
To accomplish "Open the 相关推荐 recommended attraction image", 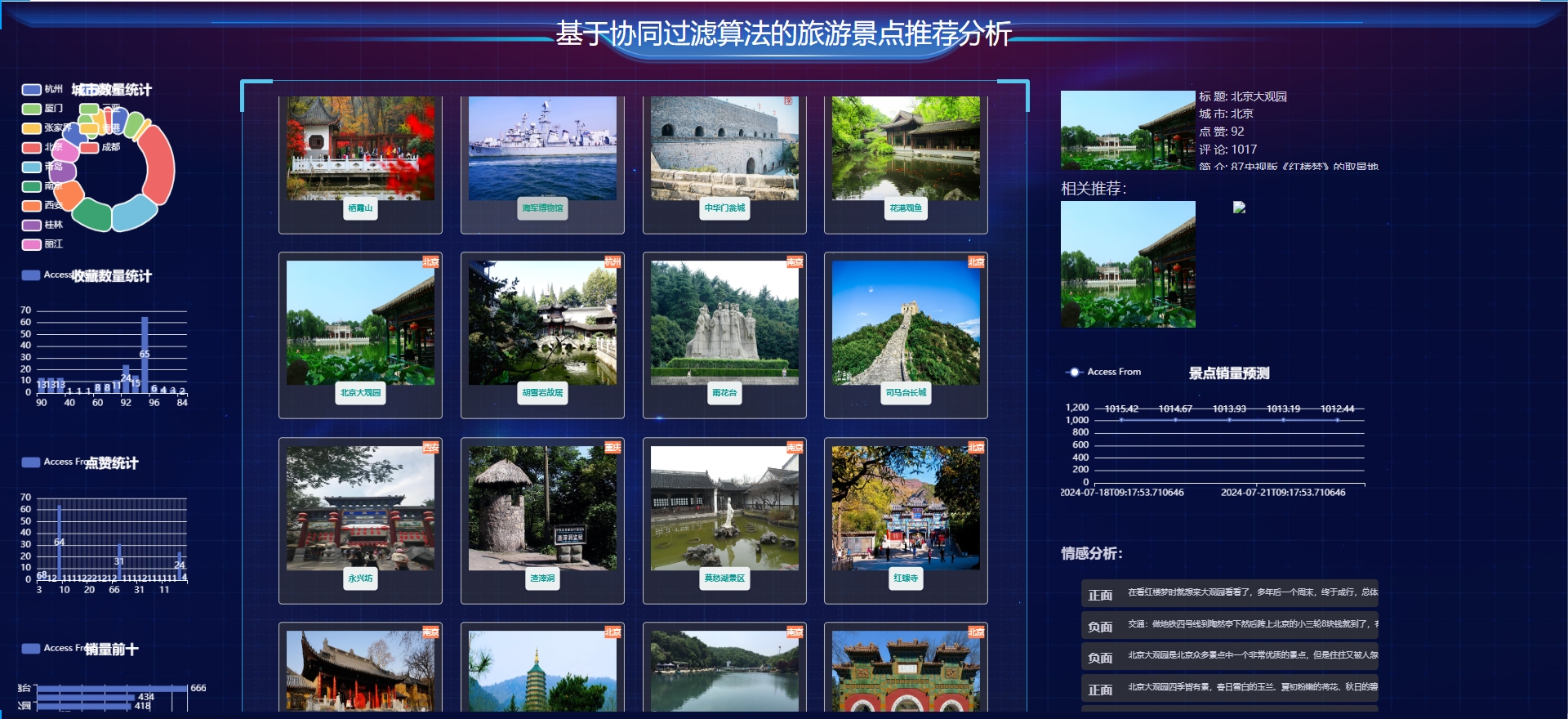I will tap(1128, 265).
